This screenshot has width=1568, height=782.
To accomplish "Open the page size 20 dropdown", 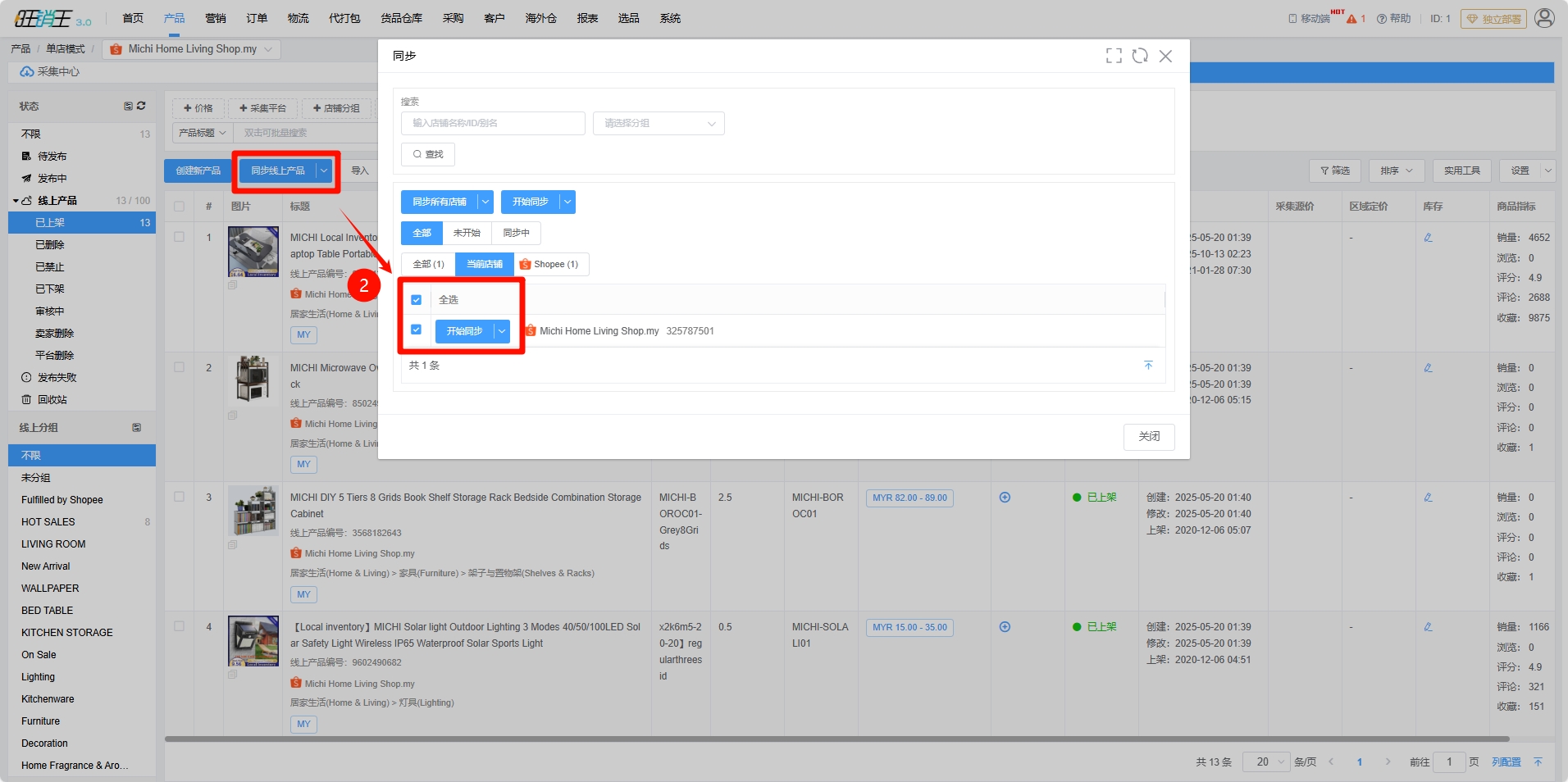I will tap(1266, 762).
